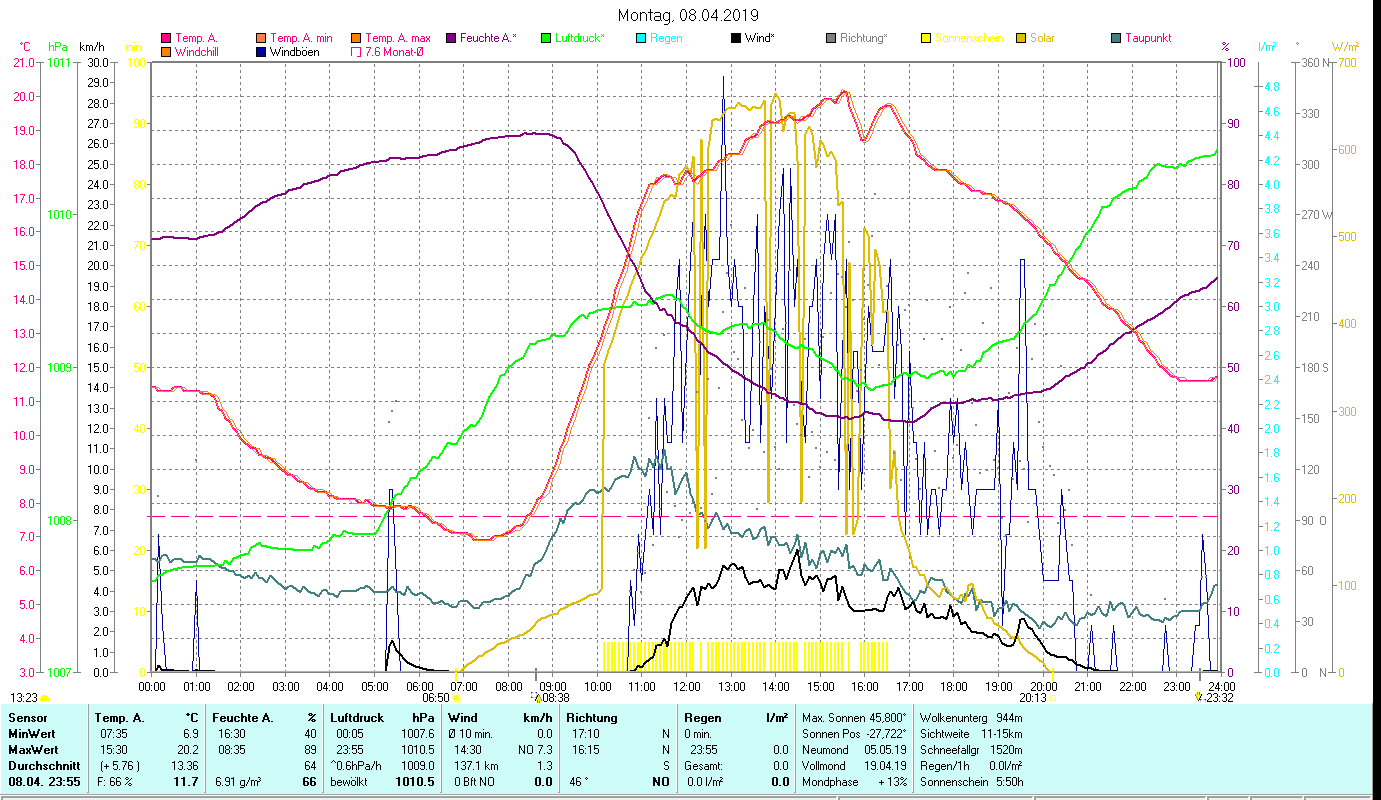Click the Vollmond 19.04.19 entry
Screen dimensions: 1381x800
point(855,766)
